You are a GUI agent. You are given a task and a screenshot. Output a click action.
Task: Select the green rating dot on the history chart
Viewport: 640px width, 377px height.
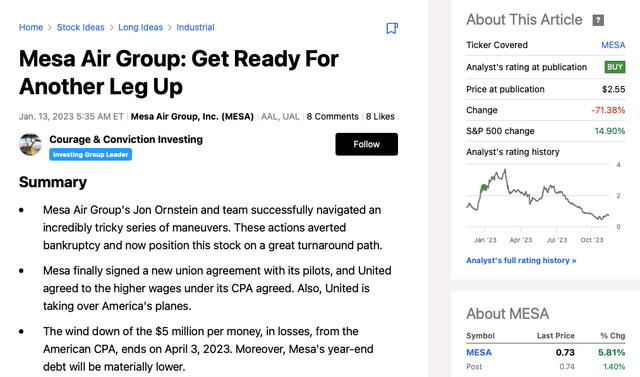[x=484, y=187]
